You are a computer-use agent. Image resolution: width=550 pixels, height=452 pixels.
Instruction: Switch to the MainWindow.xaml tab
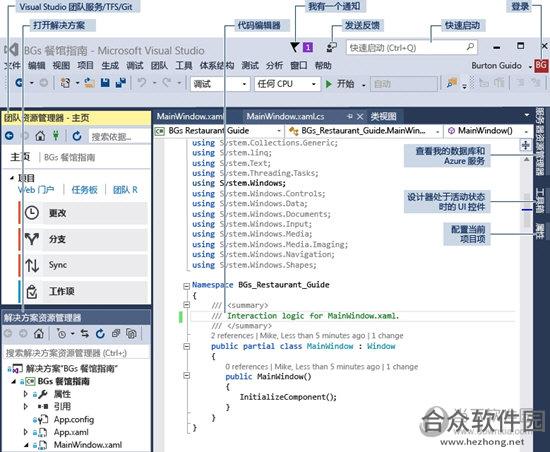[189, 116]
